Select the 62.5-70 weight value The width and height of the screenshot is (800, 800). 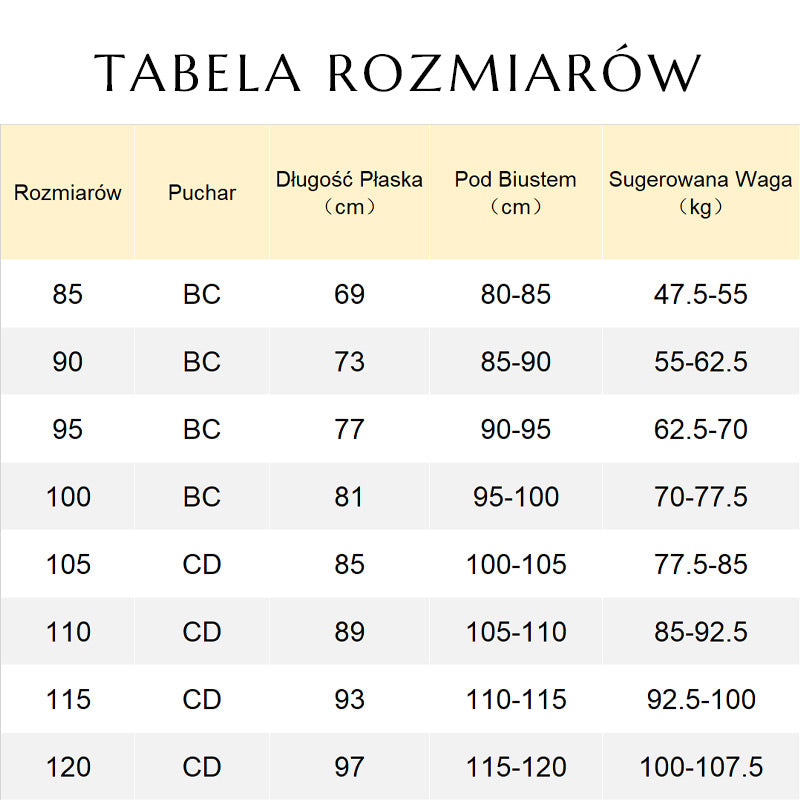click(701, 429)
